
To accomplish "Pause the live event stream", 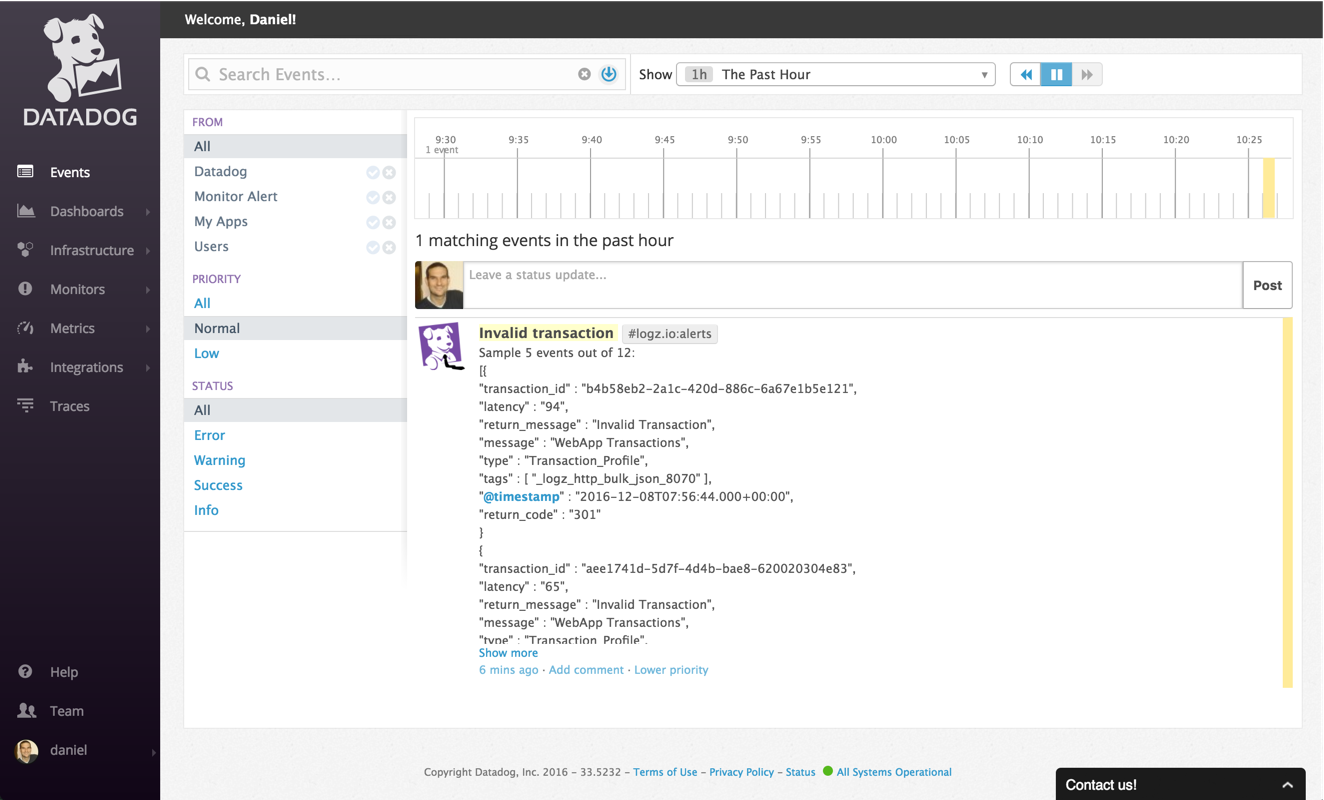I will coord(1056,75).
